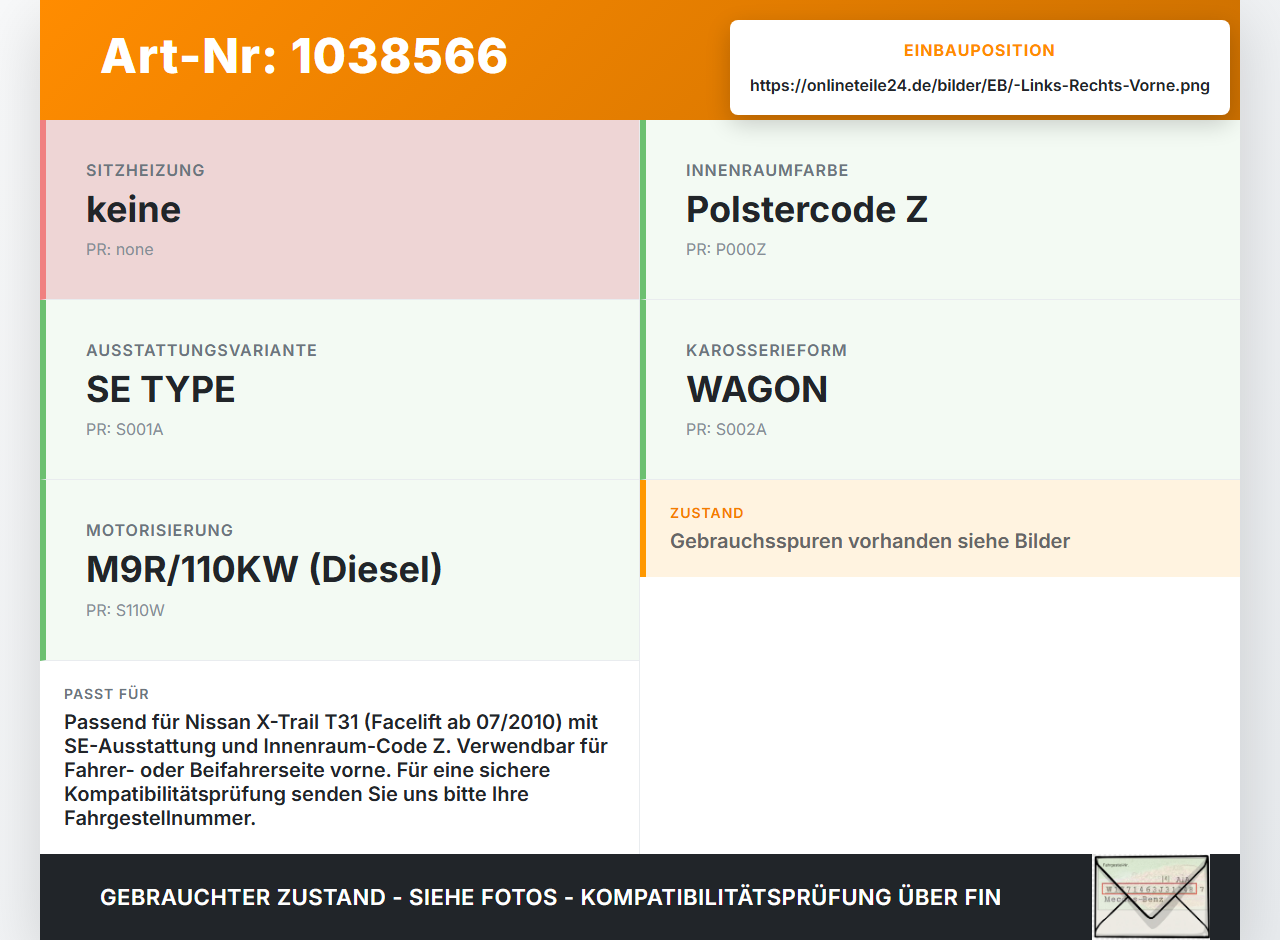Click the AUSSTATTUNGSVARIANTE label
The width and height of the screenshot is (1280, 940).
(x=201, y=350)
